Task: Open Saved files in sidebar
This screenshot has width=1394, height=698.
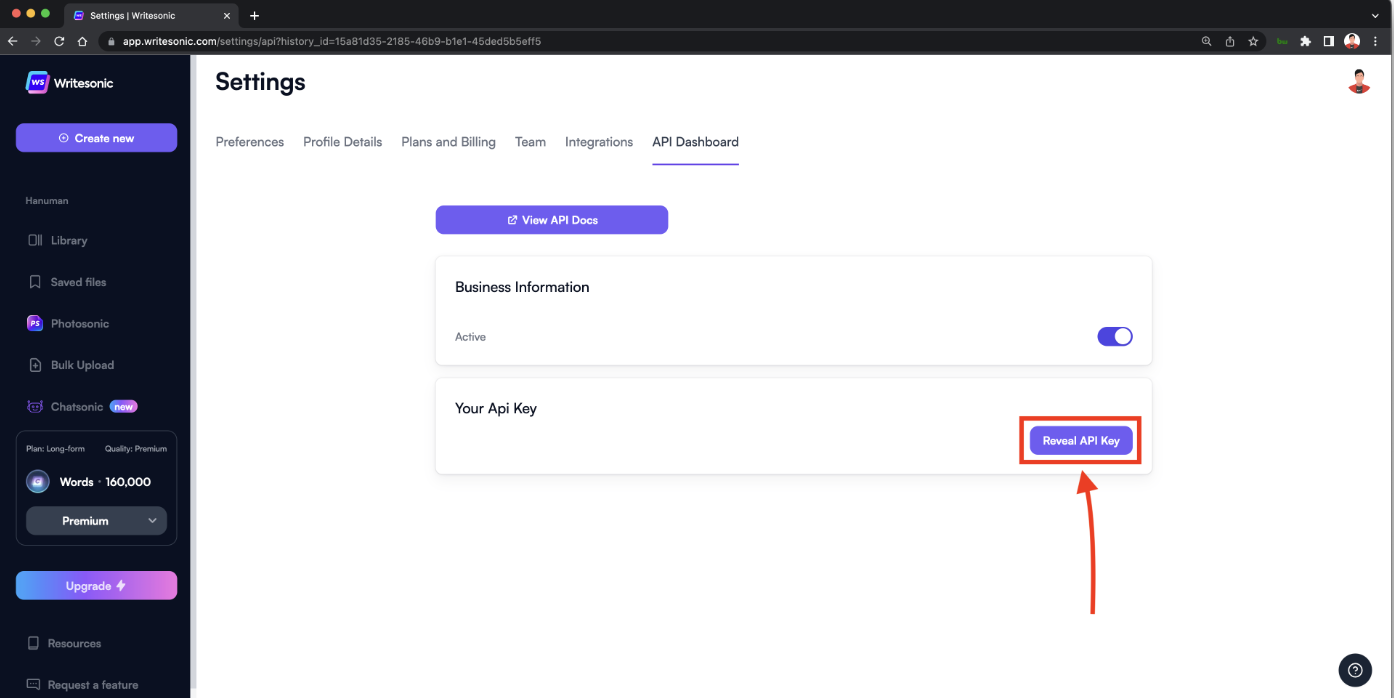Action: [x=78, y=282]
